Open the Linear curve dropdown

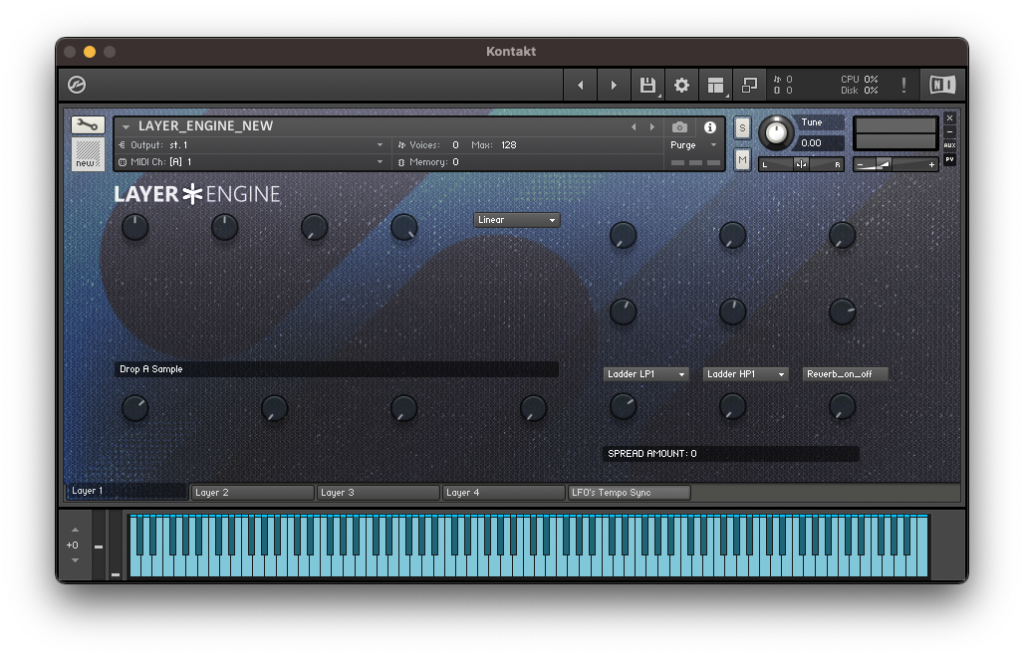pyautogui.click(x=516, y=220)
